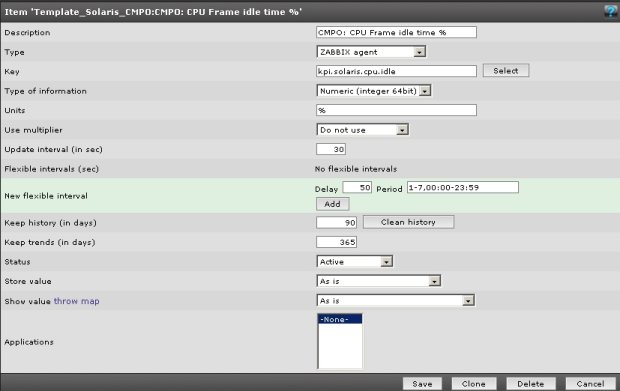Click the Clean history button
Image resolution: width=620 pixels, height=391 pixels.
tap(408, 222)
